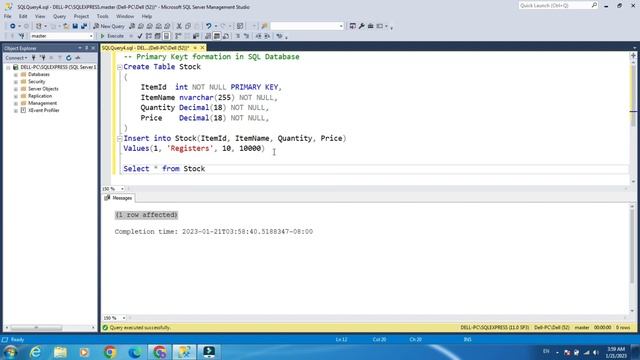Open the View menu
This screenshot has height=360, width=640.
click(40, 16)
